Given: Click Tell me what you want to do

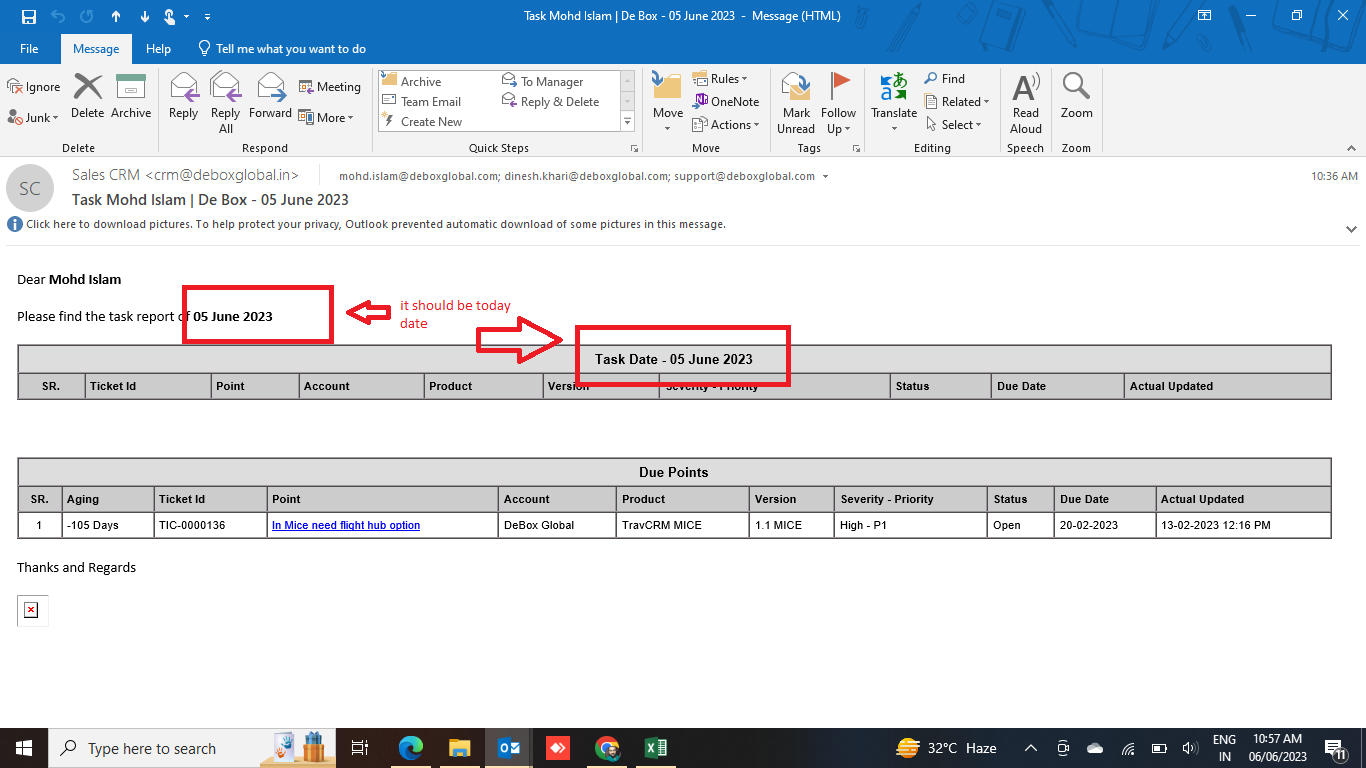Looking at the screenshot, I should (282, 48).
